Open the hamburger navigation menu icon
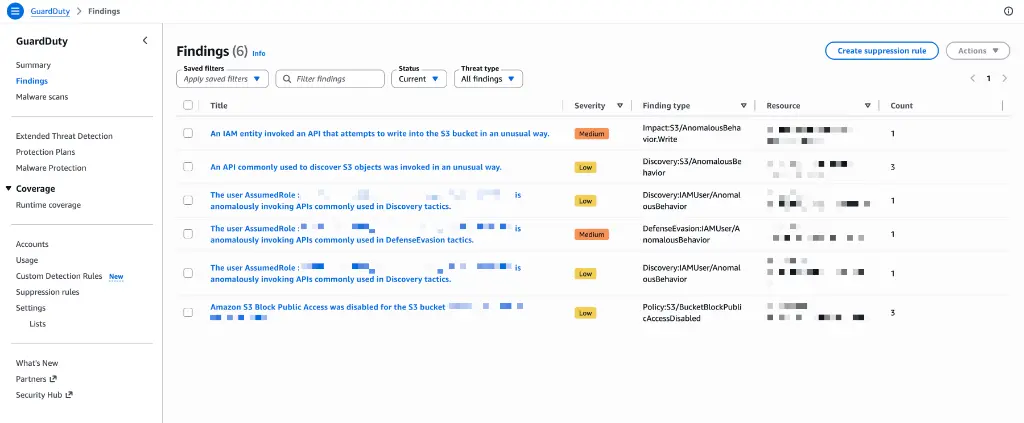Image resolution: width=1024 pixels, height=423 pixels. click(x=16, y=11)
